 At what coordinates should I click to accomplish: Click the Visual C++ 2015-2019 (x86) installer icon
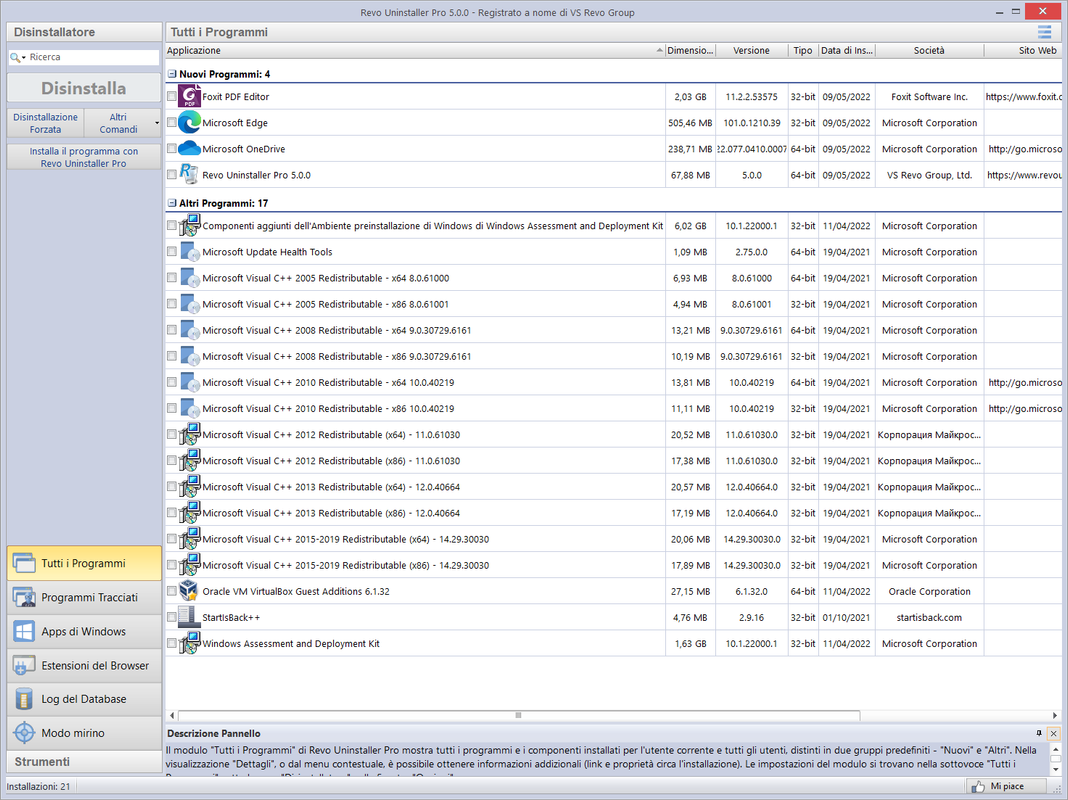[x=189, y=564]
